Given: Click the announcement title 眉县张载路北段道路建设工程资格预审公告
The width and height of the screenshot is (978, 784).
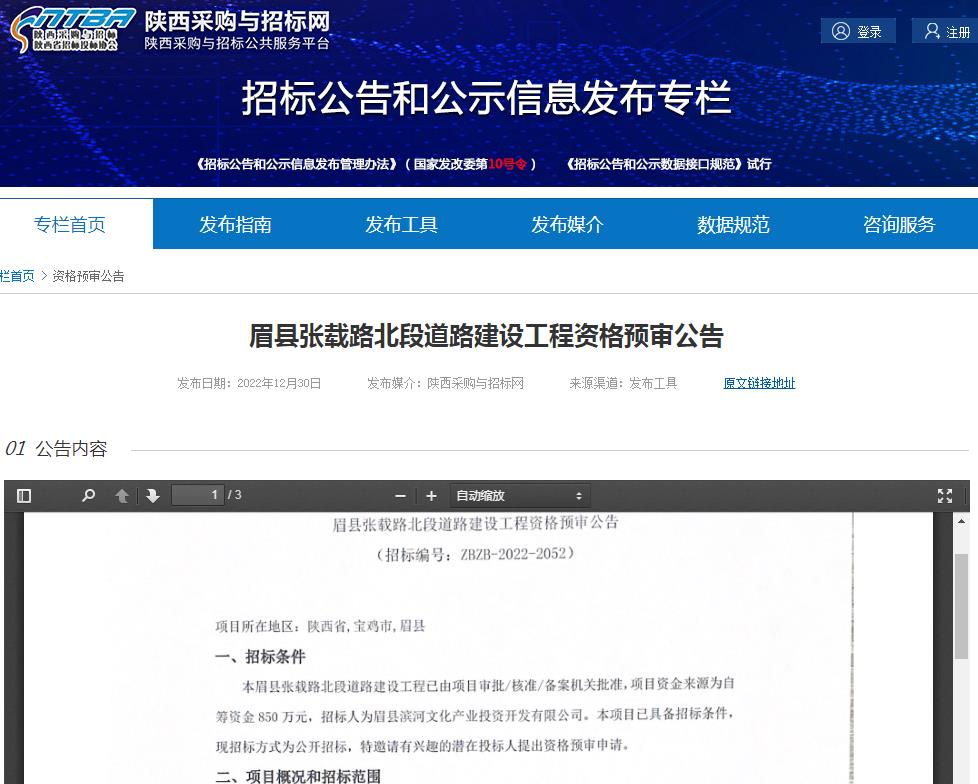Looking at the screenshot, I should click(x=487, y=336).
